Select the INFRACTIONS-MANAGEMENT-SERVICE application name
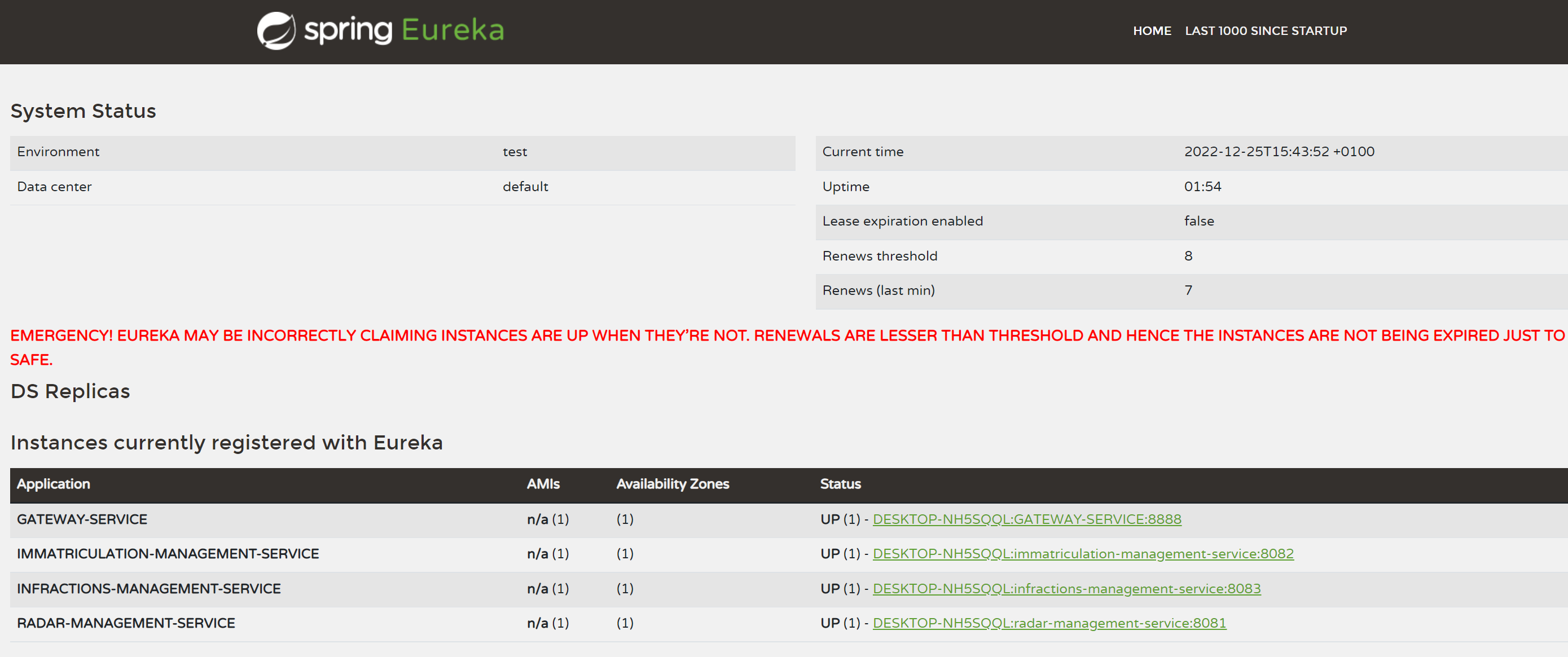The height and width of the screenshot is (657, 1568). (148, 588)
